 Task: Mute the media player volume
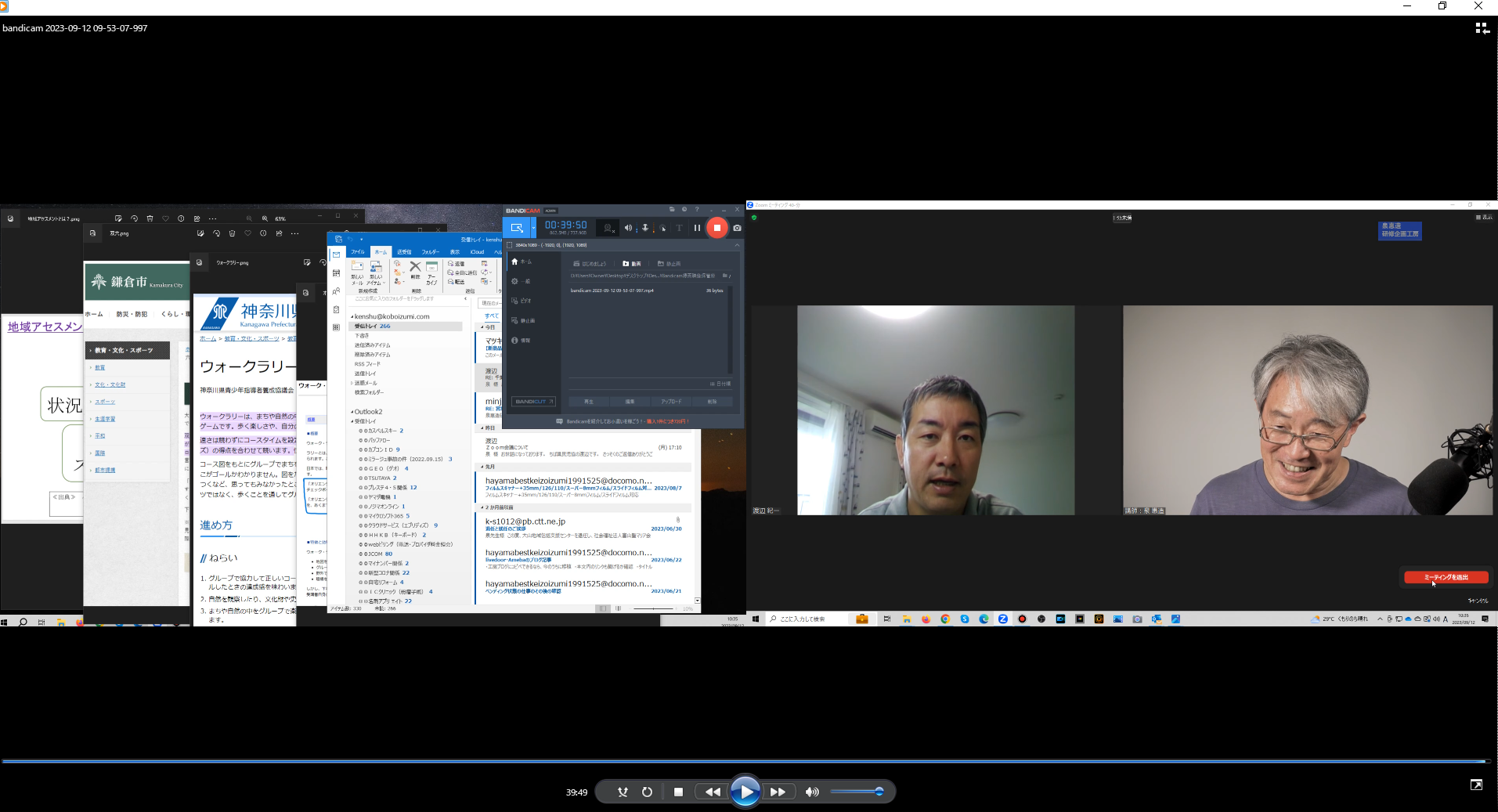(812, 792)
